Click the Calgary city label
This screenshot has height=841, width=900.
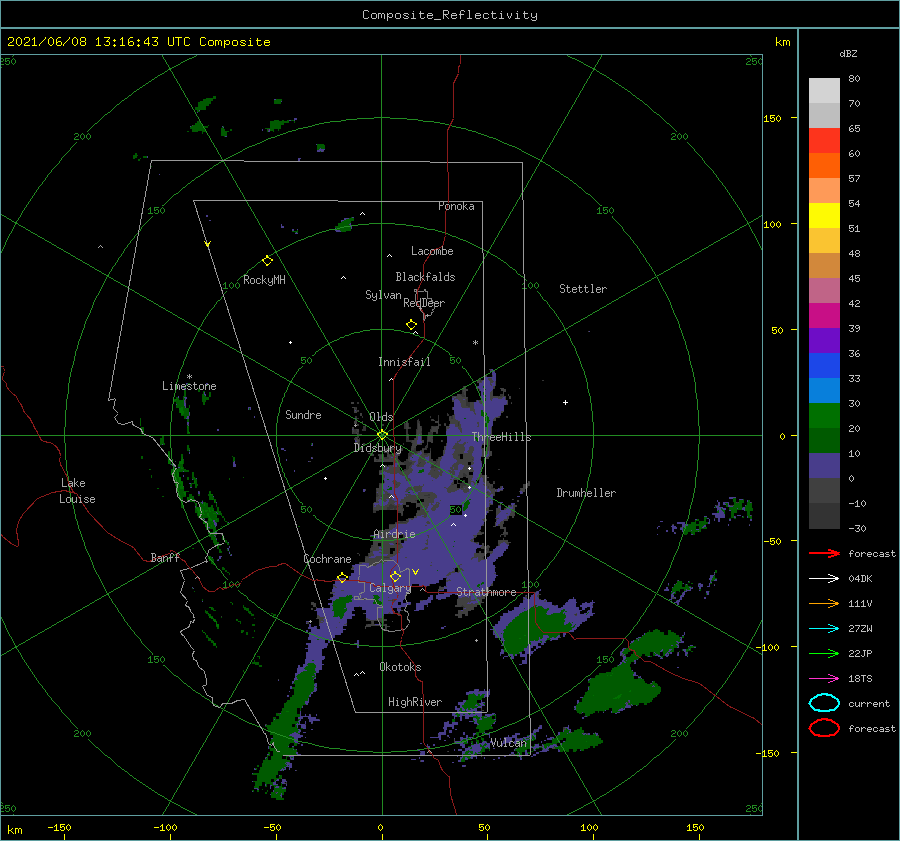coord(390,588)
